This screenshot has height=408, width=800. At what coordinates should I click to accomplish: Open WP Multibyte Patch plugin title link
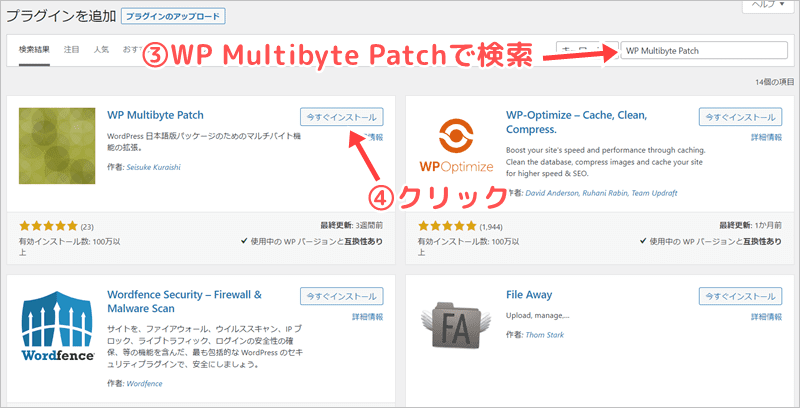154,115
